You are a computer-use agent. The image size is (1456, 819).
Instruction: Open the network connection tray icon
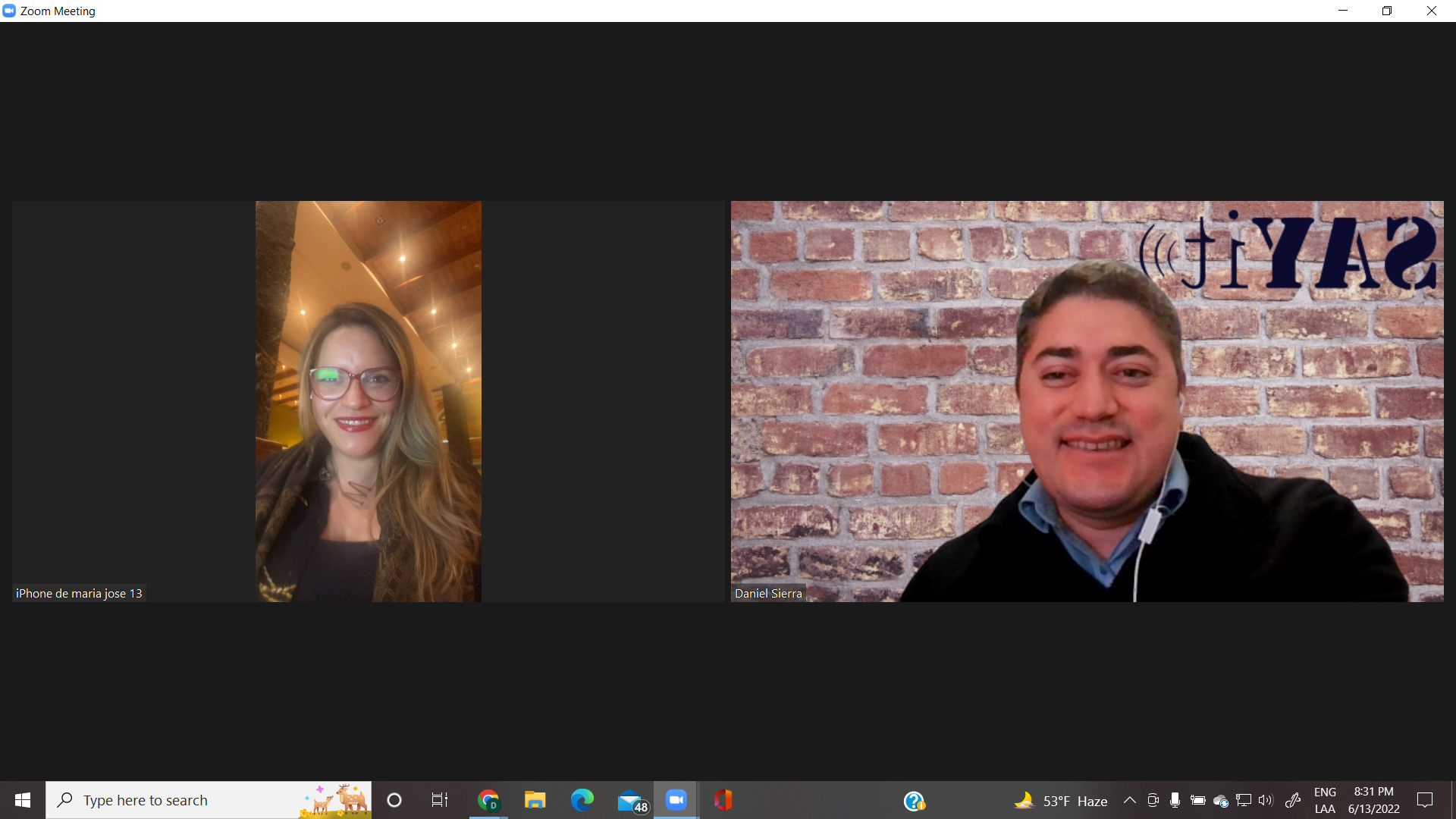click(x=1244, y=800)
